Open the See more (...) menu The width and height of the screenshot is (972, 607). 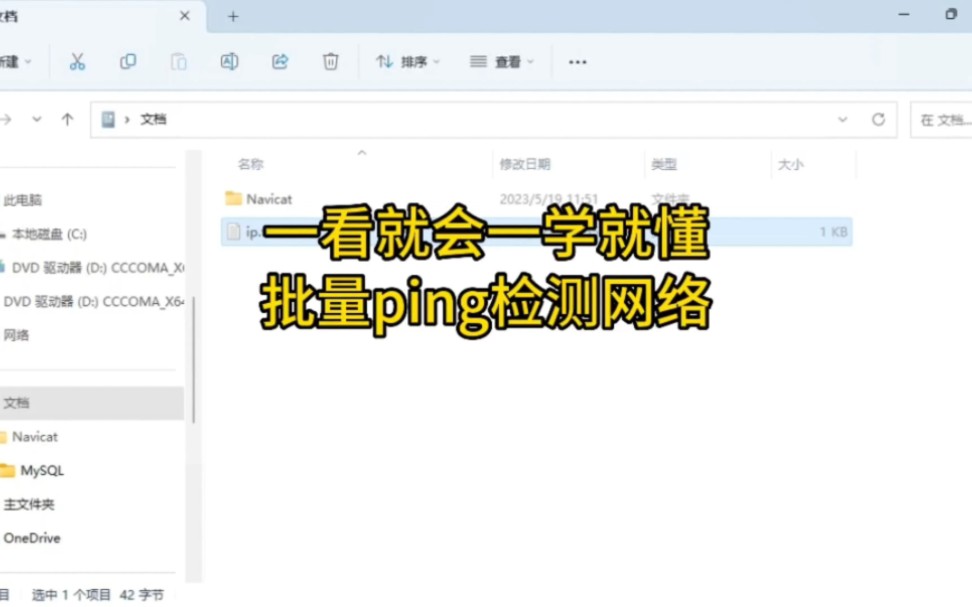pos(577,61)
